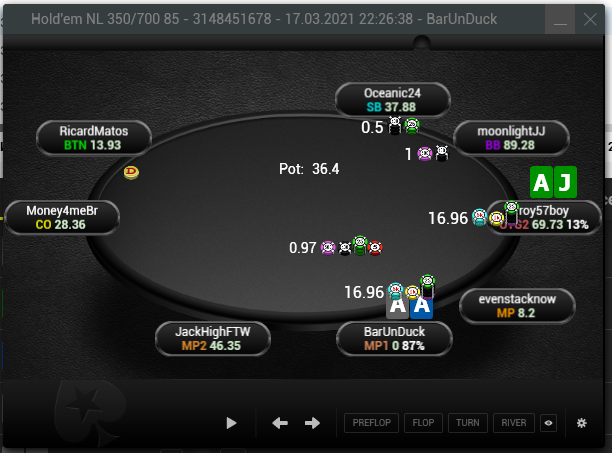The height and width of the screenshot is (453, 612).
Task: Toggle the eye visibility button
Action: click(548, 423)
